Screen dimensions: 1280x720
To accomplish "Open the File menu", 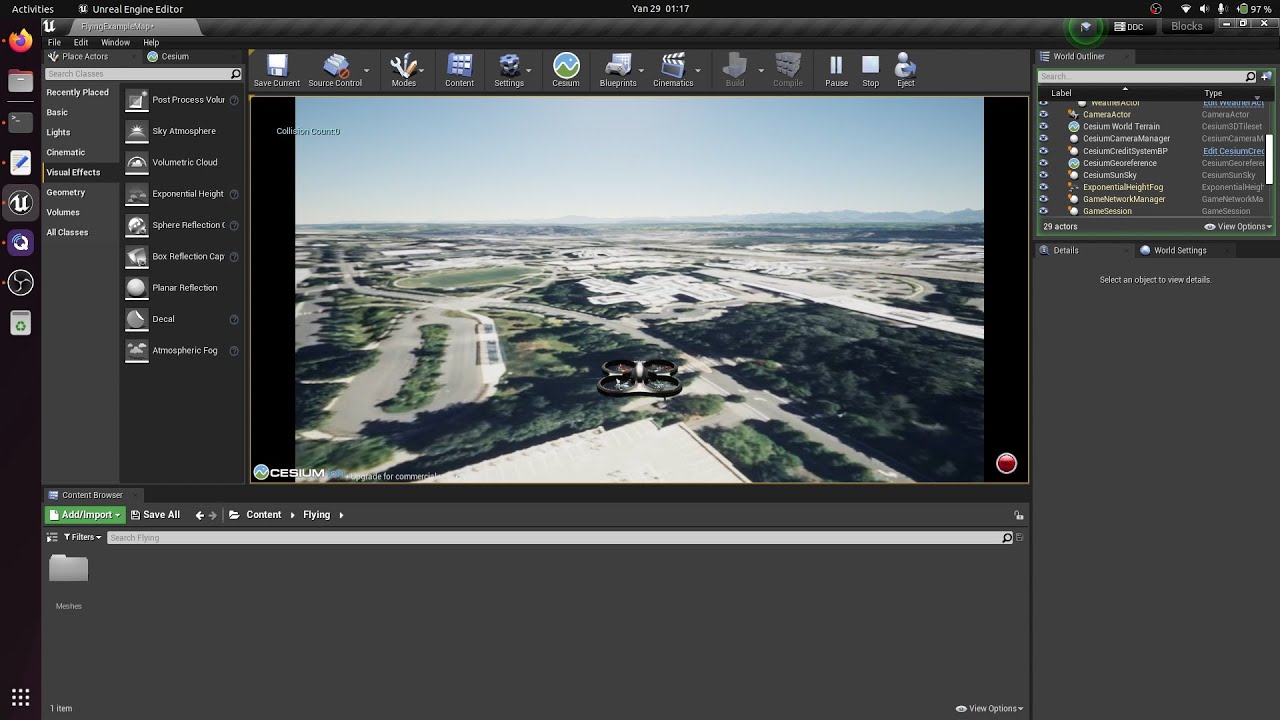I will [54, 43].
